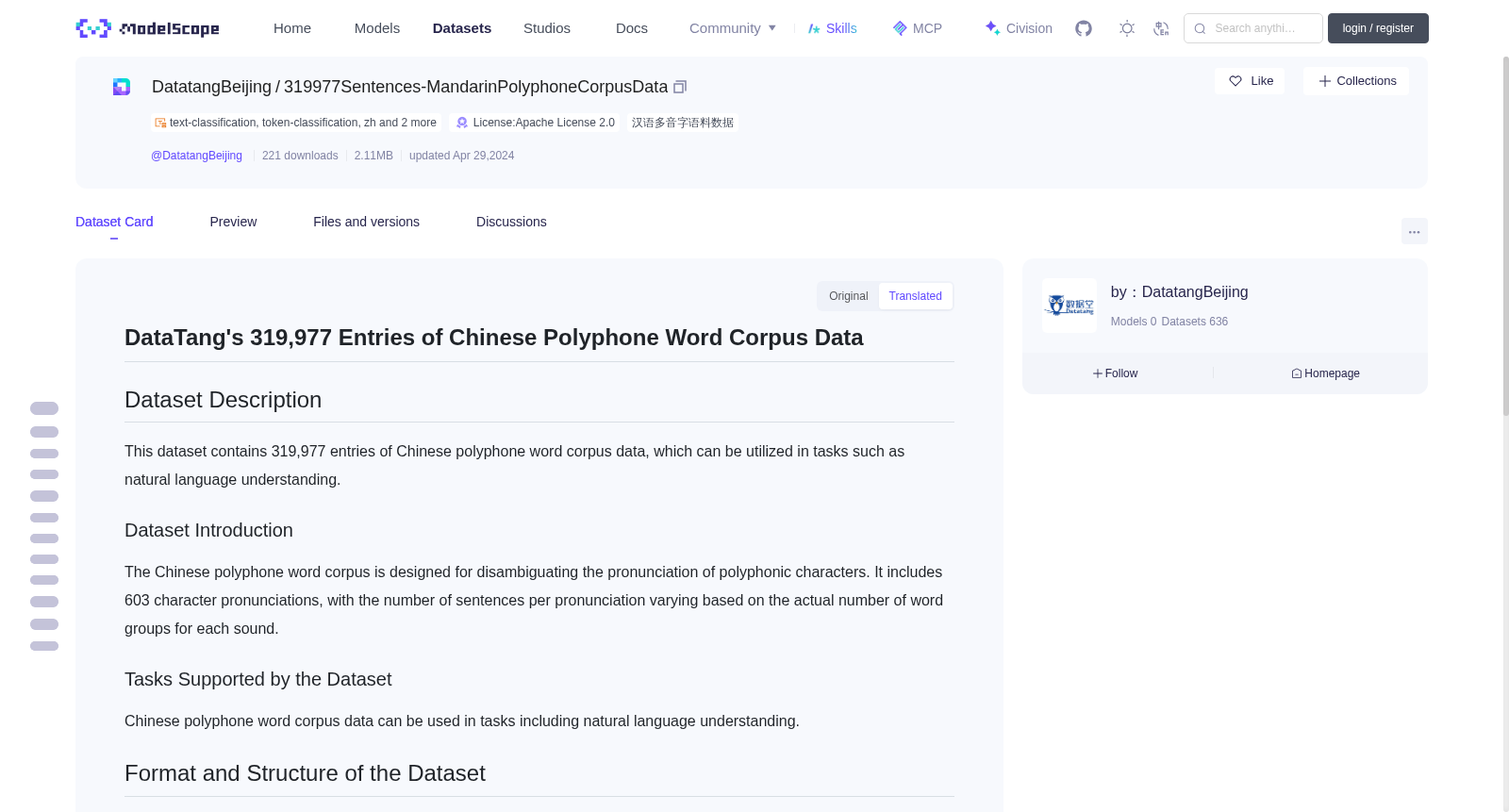Open the ModelScope logo homepage link
Viewport: 1509px width, 812px height.
[x=148, y=28]
